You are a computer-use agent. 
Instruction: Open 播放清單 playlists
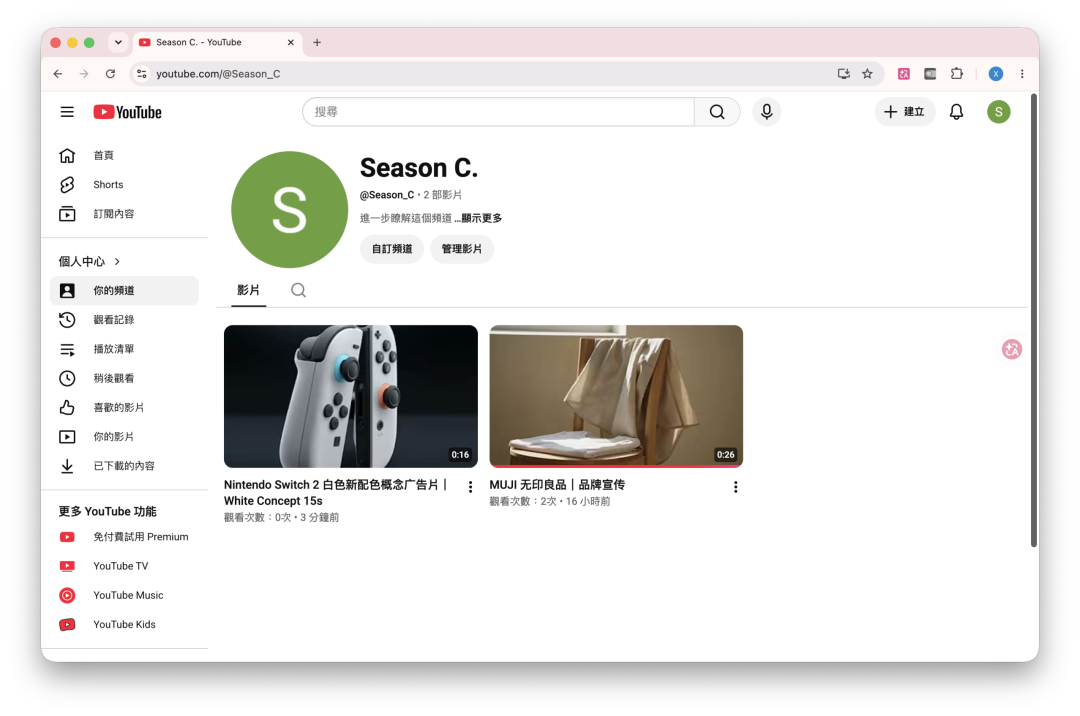[124, 349]
